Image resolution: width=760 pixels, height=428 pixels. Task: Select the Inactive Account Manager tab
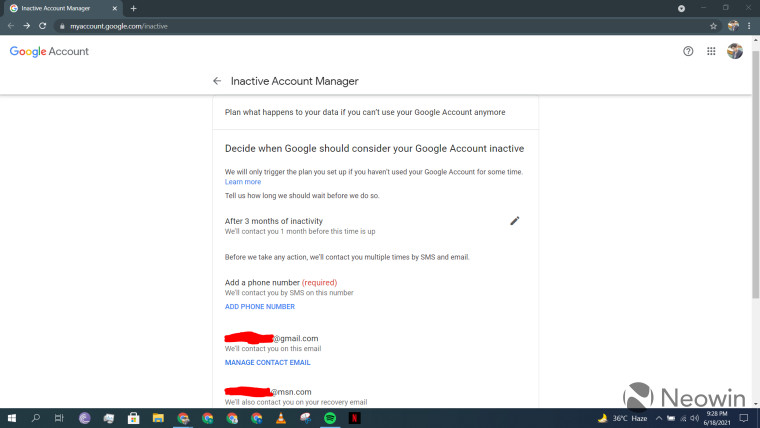[62, 8]
